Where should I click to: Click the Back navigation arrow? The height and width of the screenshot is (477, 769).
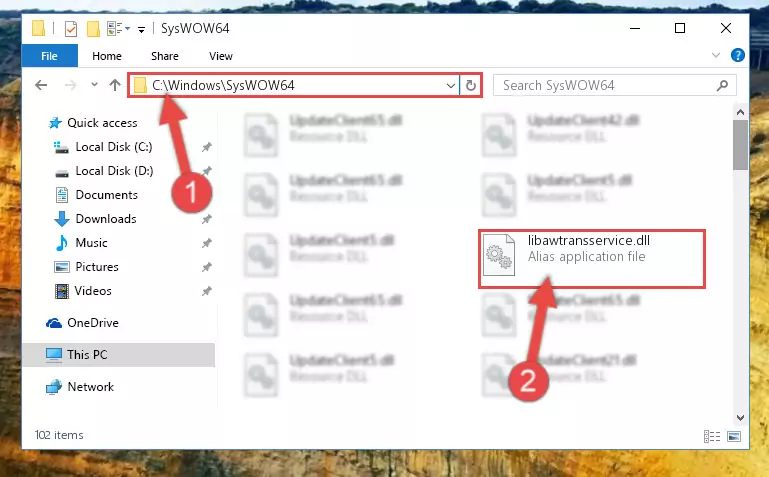41,85
